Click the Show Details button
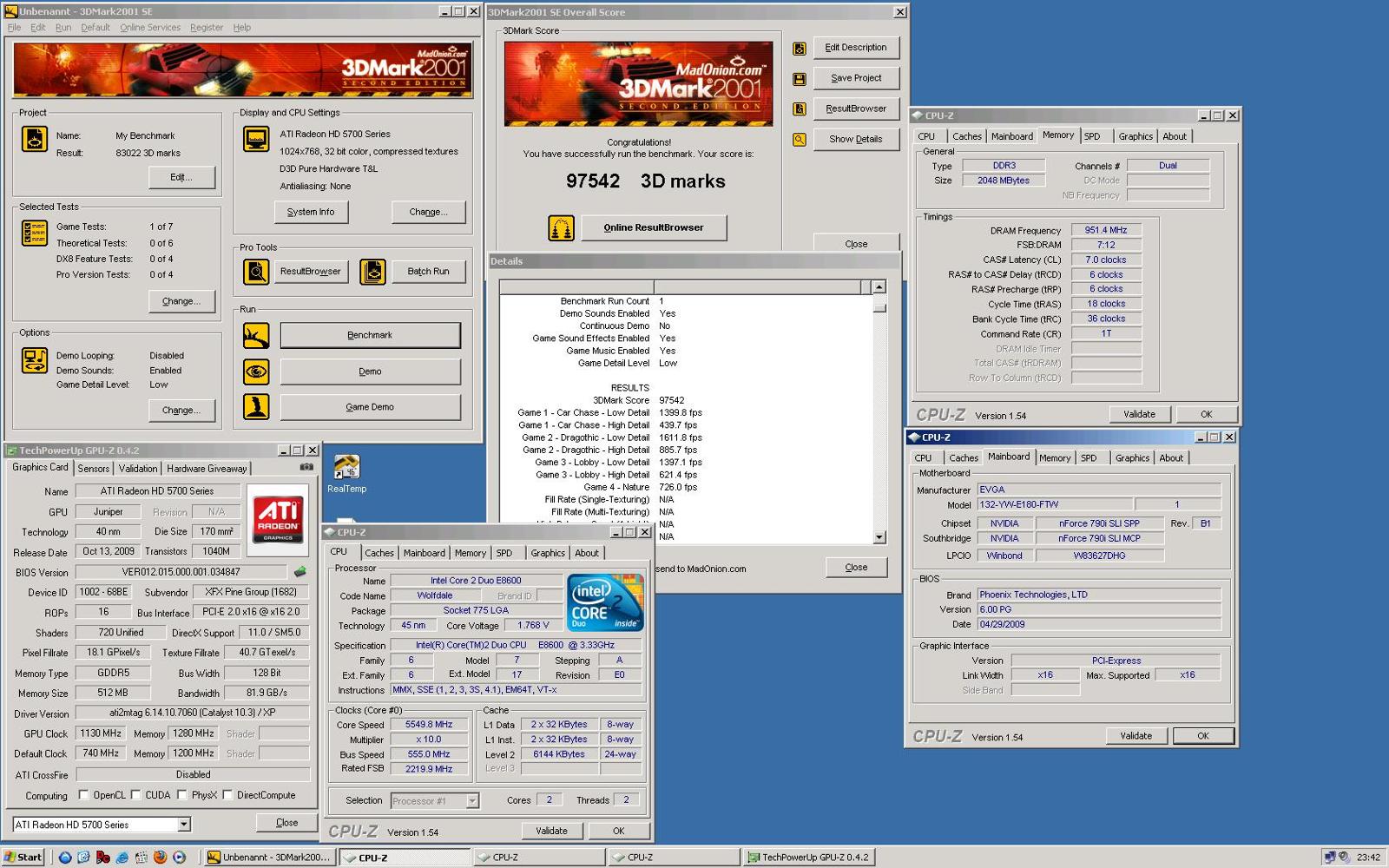This screenshot has height=868, width=1389. click(x=856, y=139)
